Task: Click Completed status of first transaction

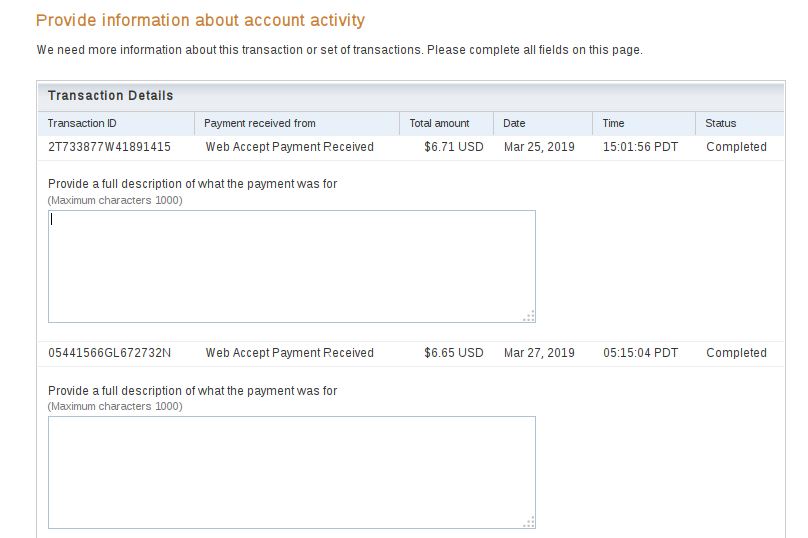Action: coord(736,147)
